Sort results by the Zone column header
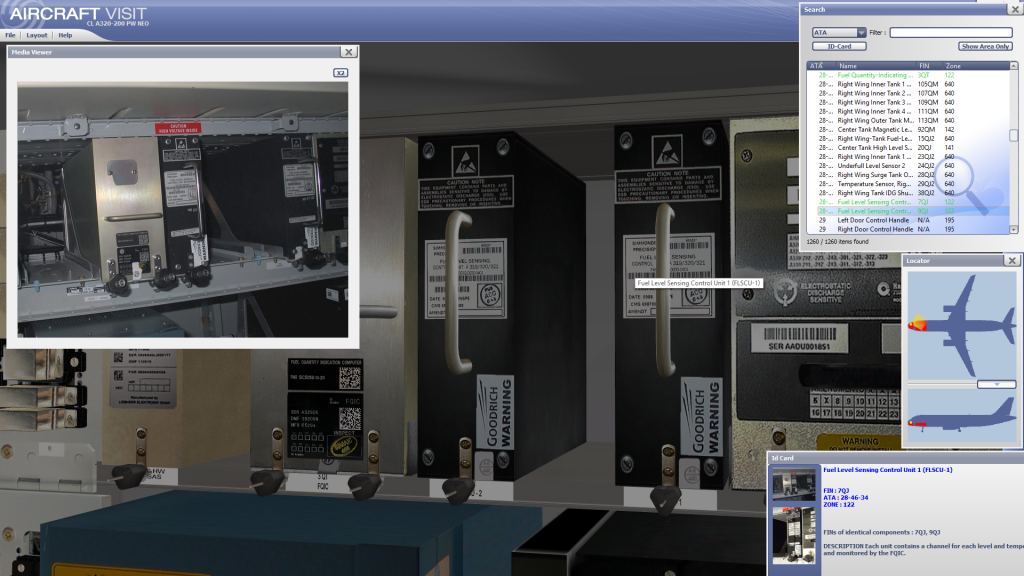Image resolution: width=1024 pixels, height=576 pixels. [x=975, y=66]
